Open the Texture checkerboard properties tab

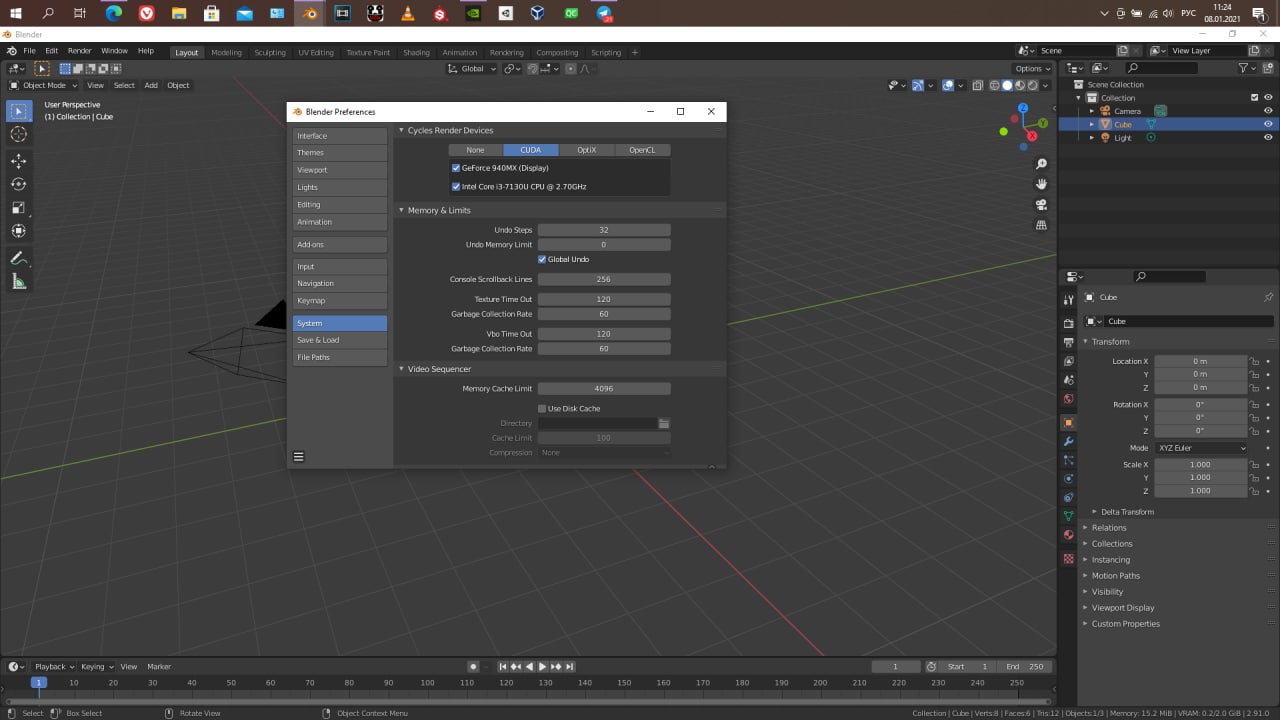coord(1068,558)
